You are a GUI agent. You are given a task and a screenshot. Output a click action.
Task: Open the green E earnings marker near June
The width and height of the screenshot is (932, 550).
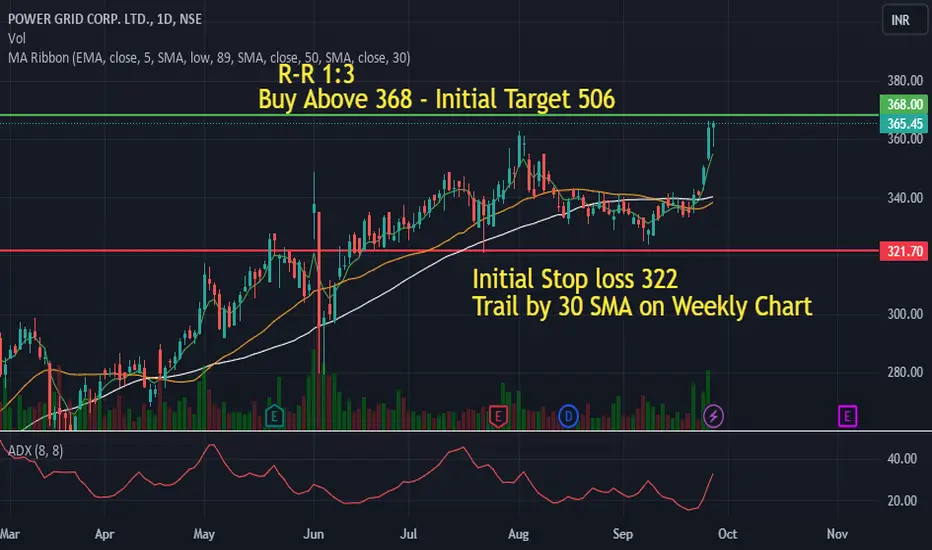[274, 416]
